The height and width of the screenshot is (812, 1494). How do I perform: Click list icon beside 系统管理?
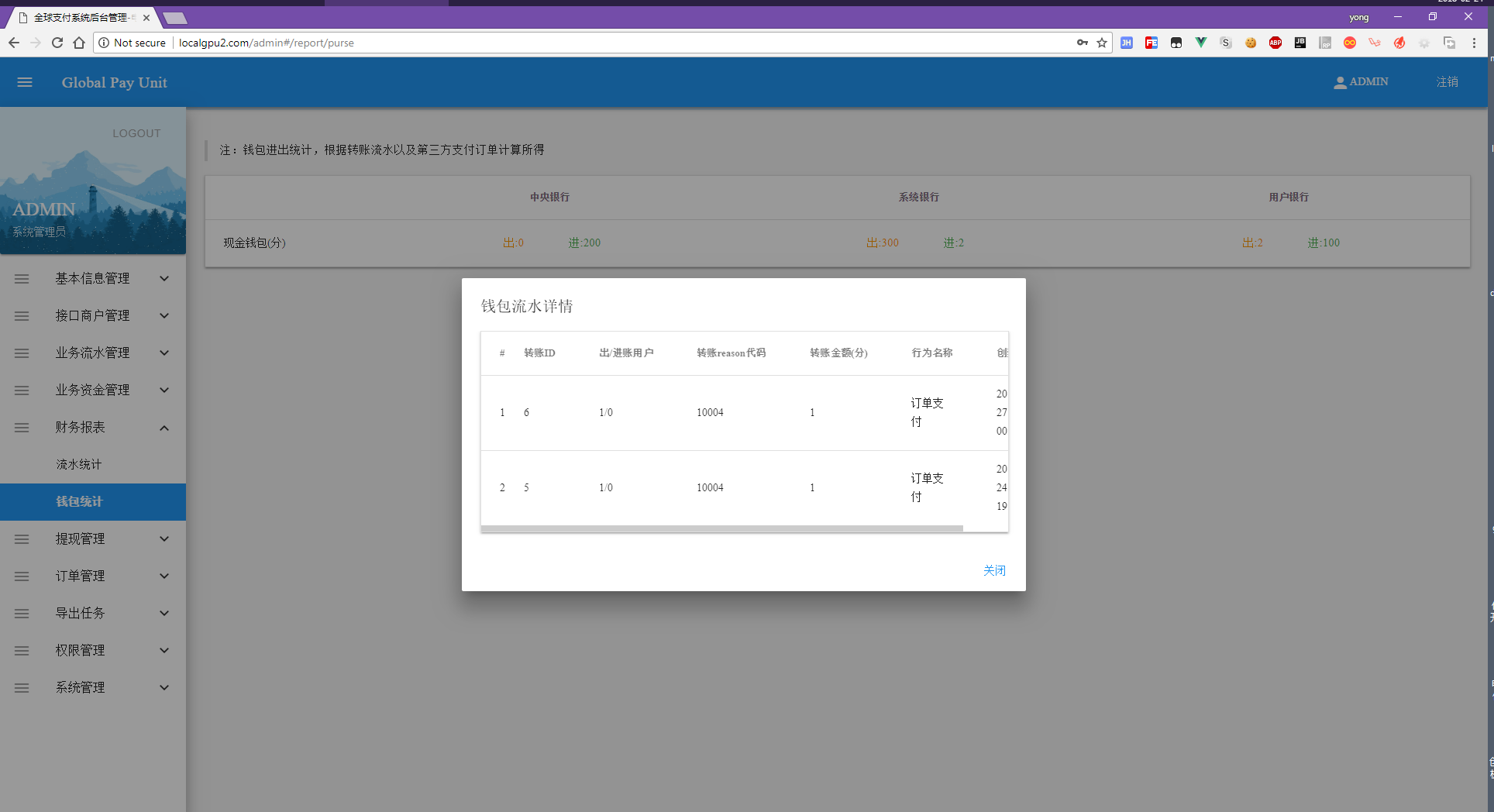(22, 688)
